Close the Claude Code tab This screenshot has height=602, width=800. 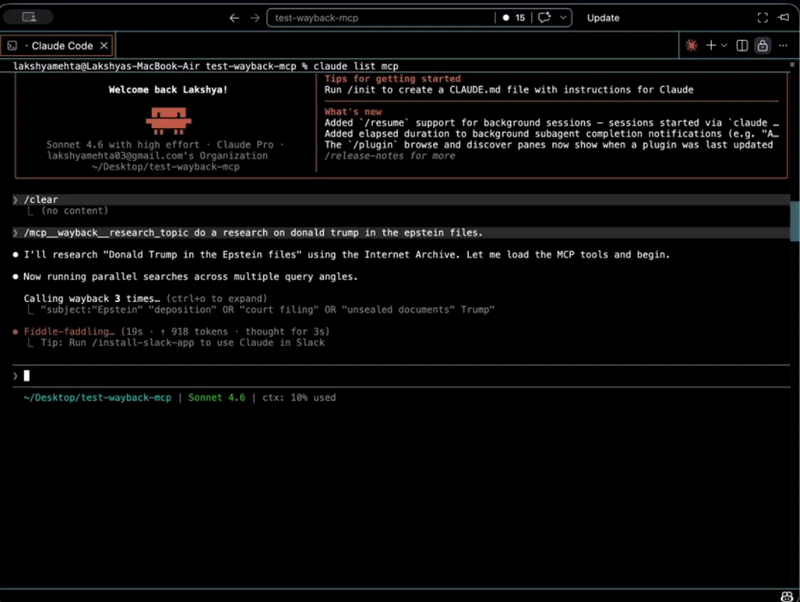pyautogui.click(x=104, y=46)
